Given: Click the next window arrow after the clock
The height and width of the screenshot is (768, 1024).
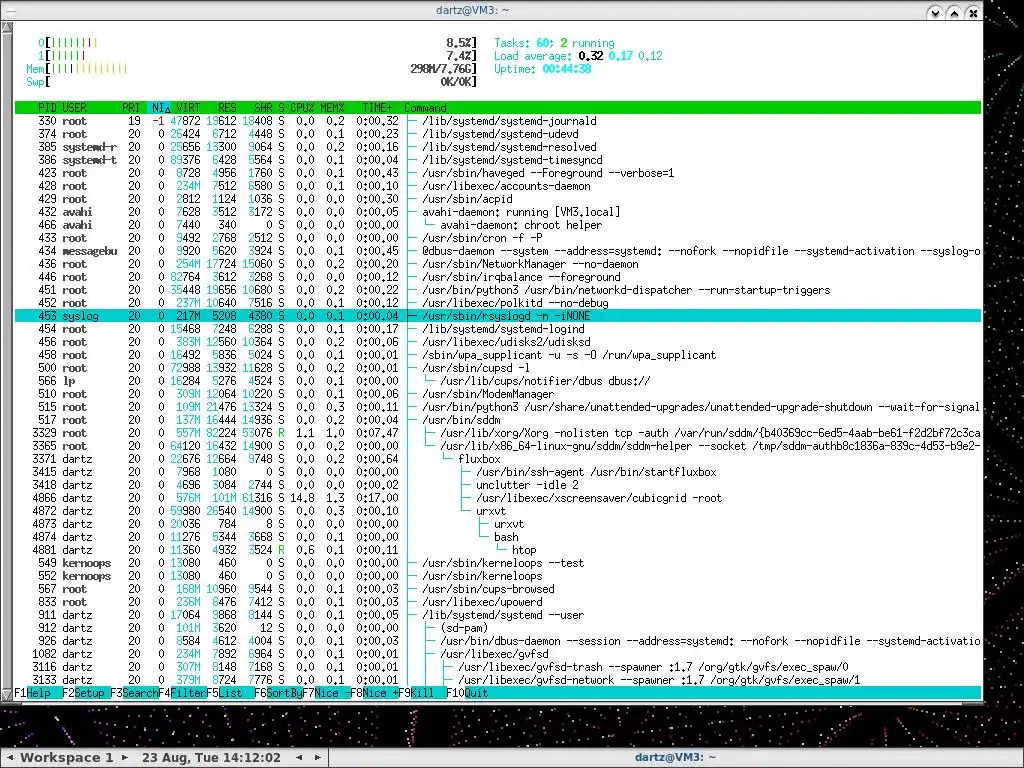Looking at the screenshot, I should pos(318,758).
